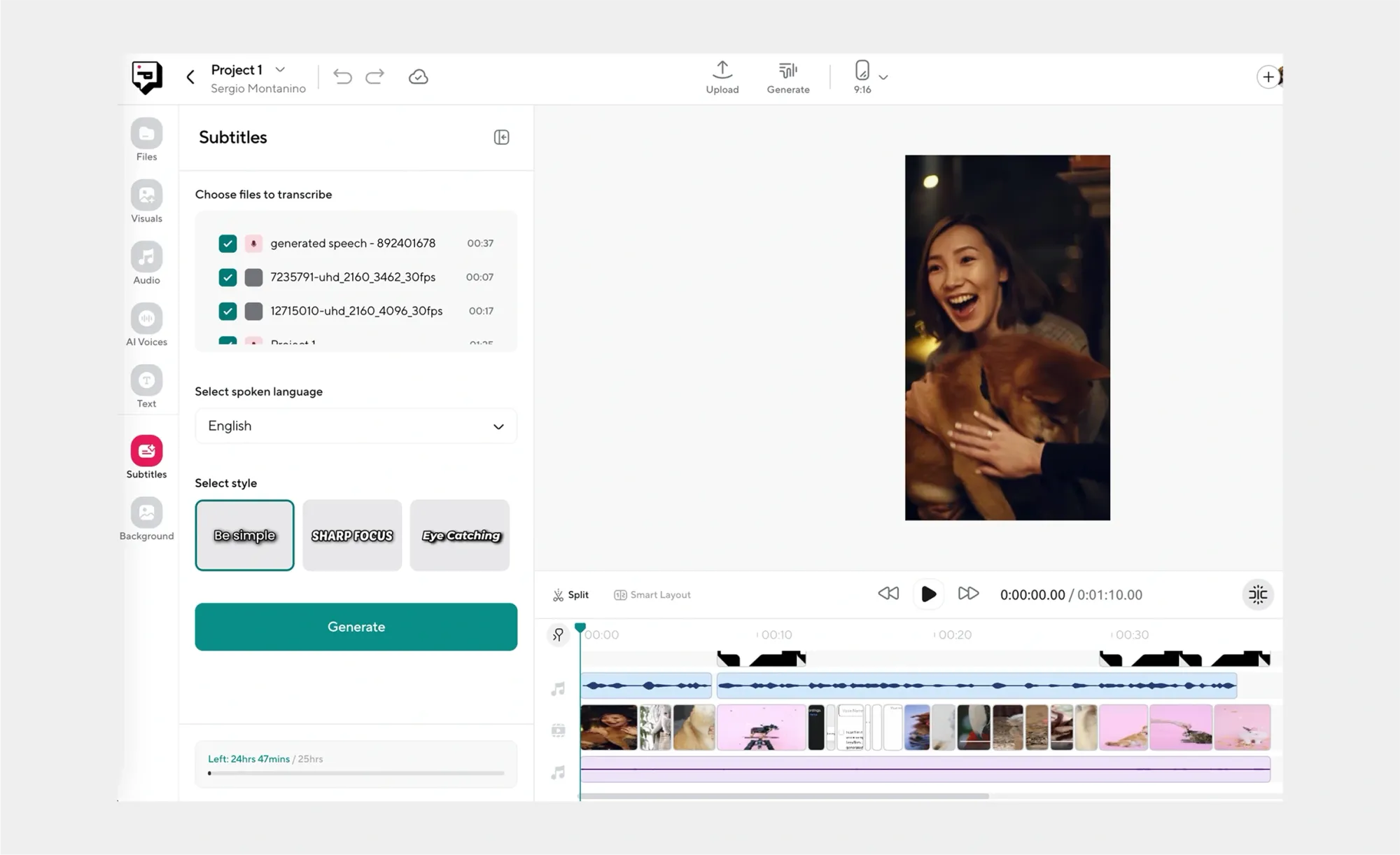Screen dimensions: 1400x855
Task: Click Upload in the top toolbar
Action: click(x=722, y=77)
